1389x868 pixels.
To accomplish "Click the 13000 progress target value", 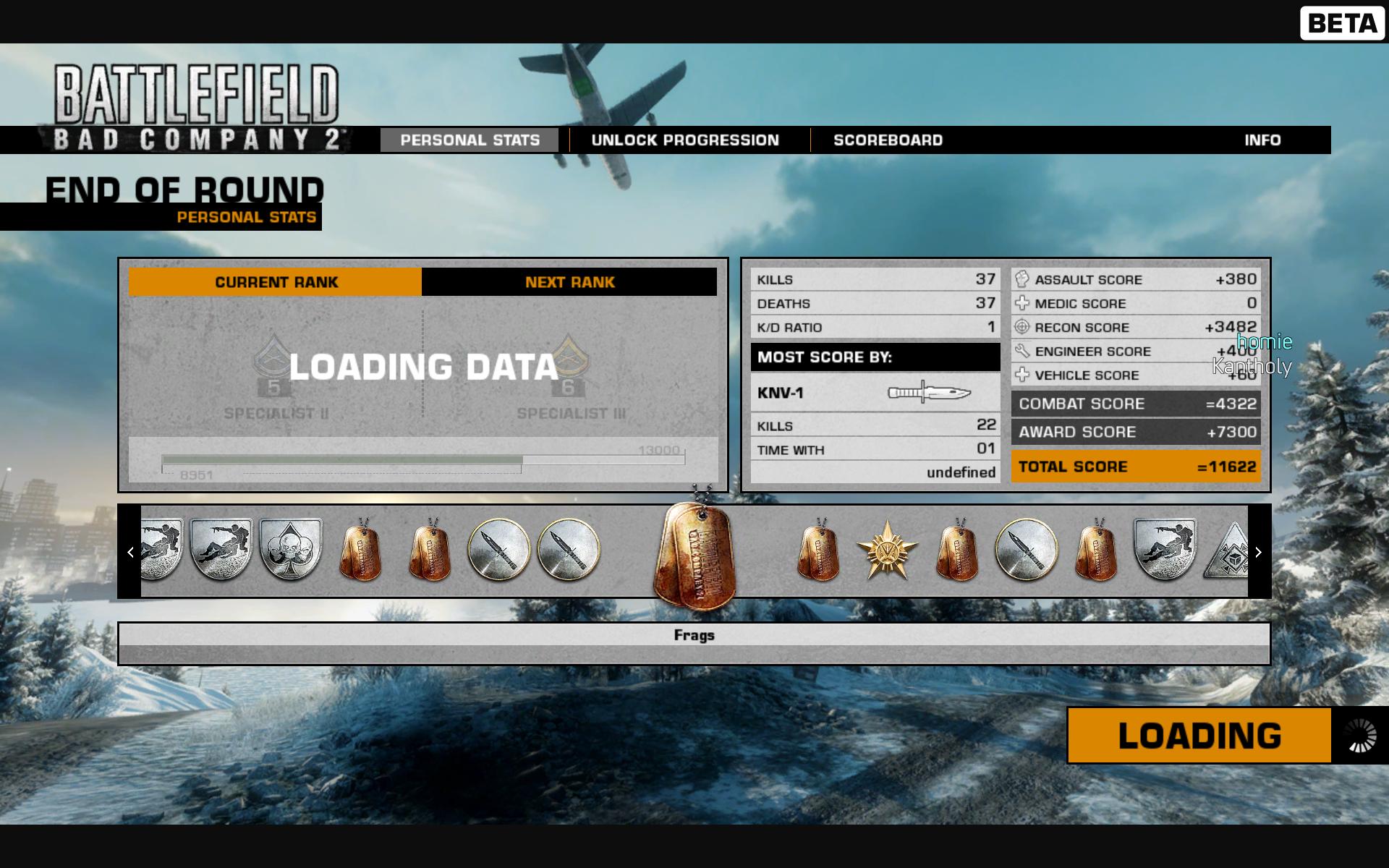I will tap(659, 450).
